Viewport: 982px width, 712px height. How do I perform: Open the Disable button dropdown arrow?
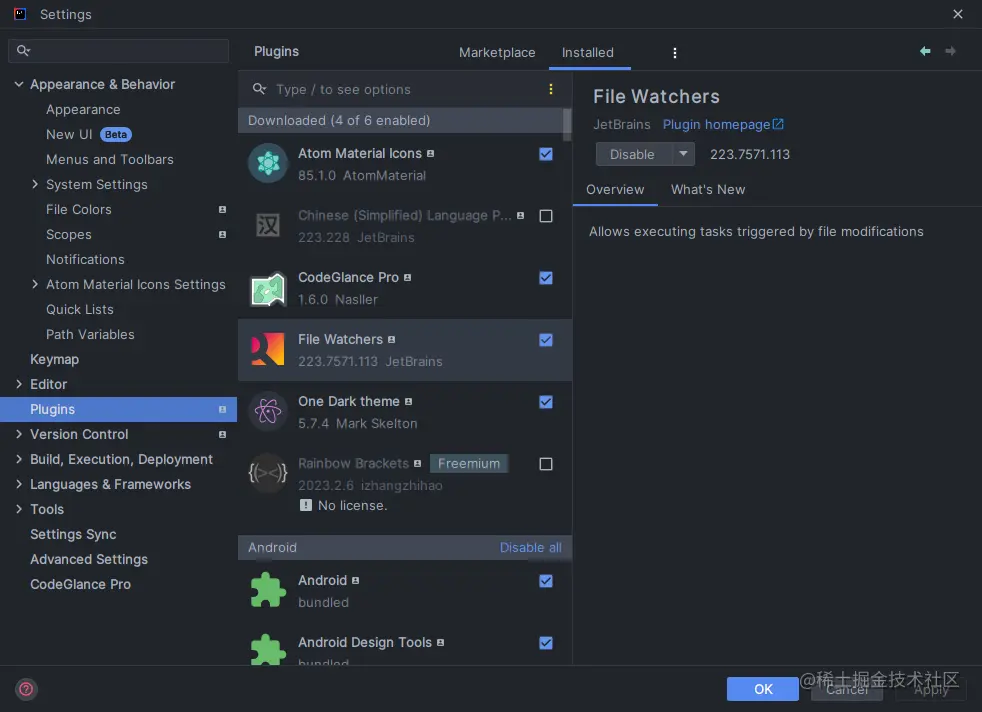[x=683, y=154]
